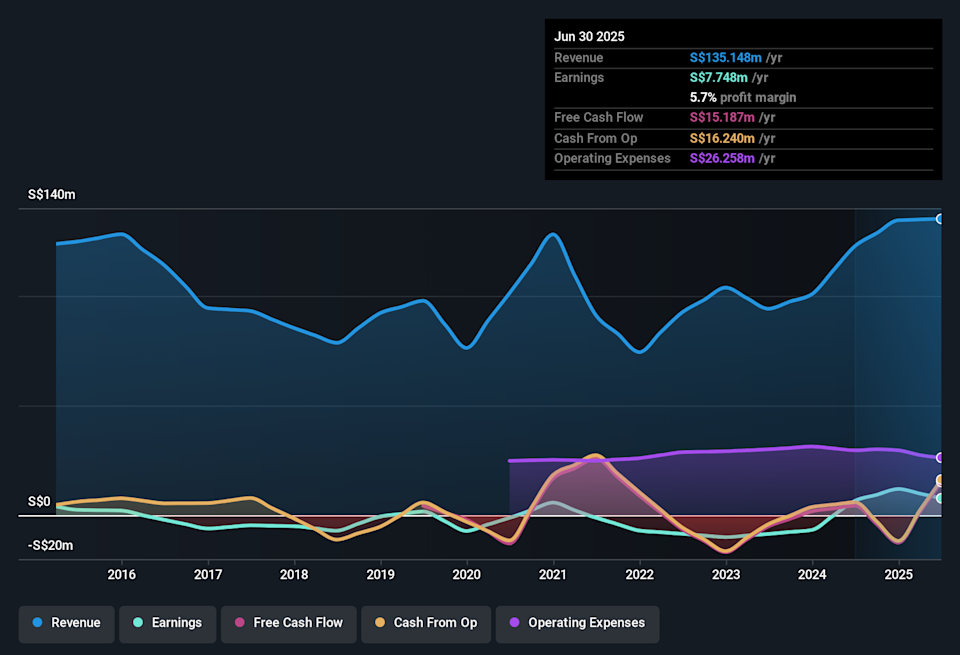Image resolution: width=960 pixels, height=655 pixels.
Task: Click the purple operating expenses endpoint marker
Action: [x=939, y=458]
